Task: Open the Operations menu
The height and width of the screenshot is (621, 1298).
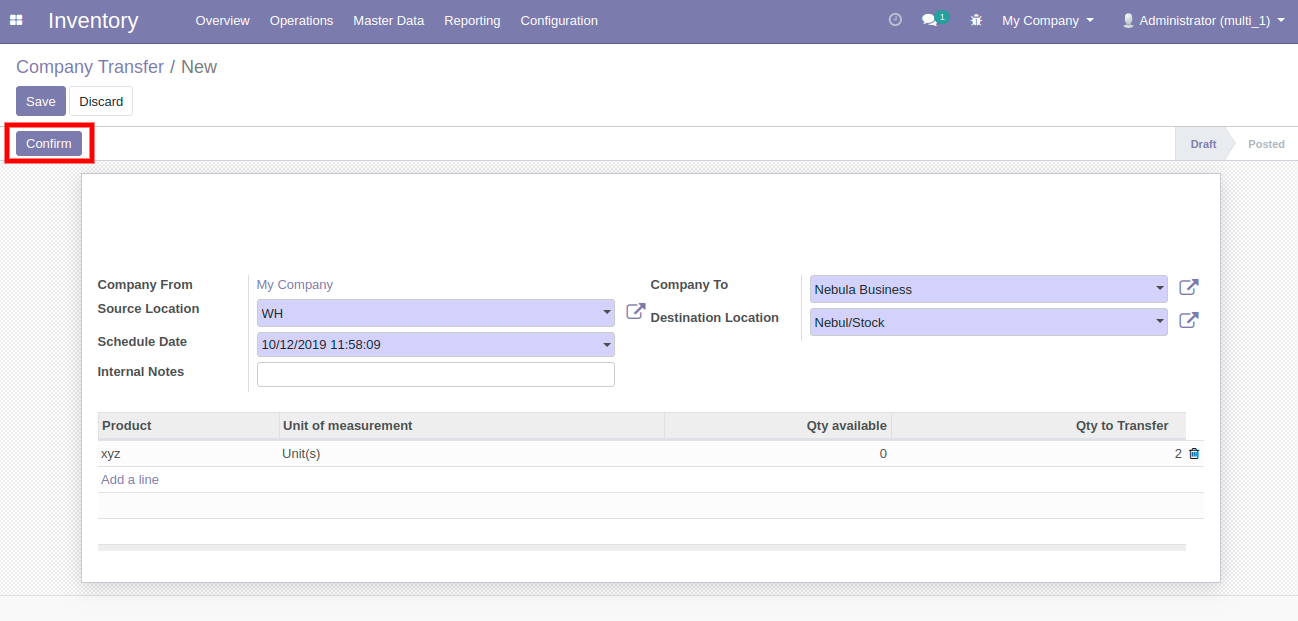Action: tap(301, 20)
